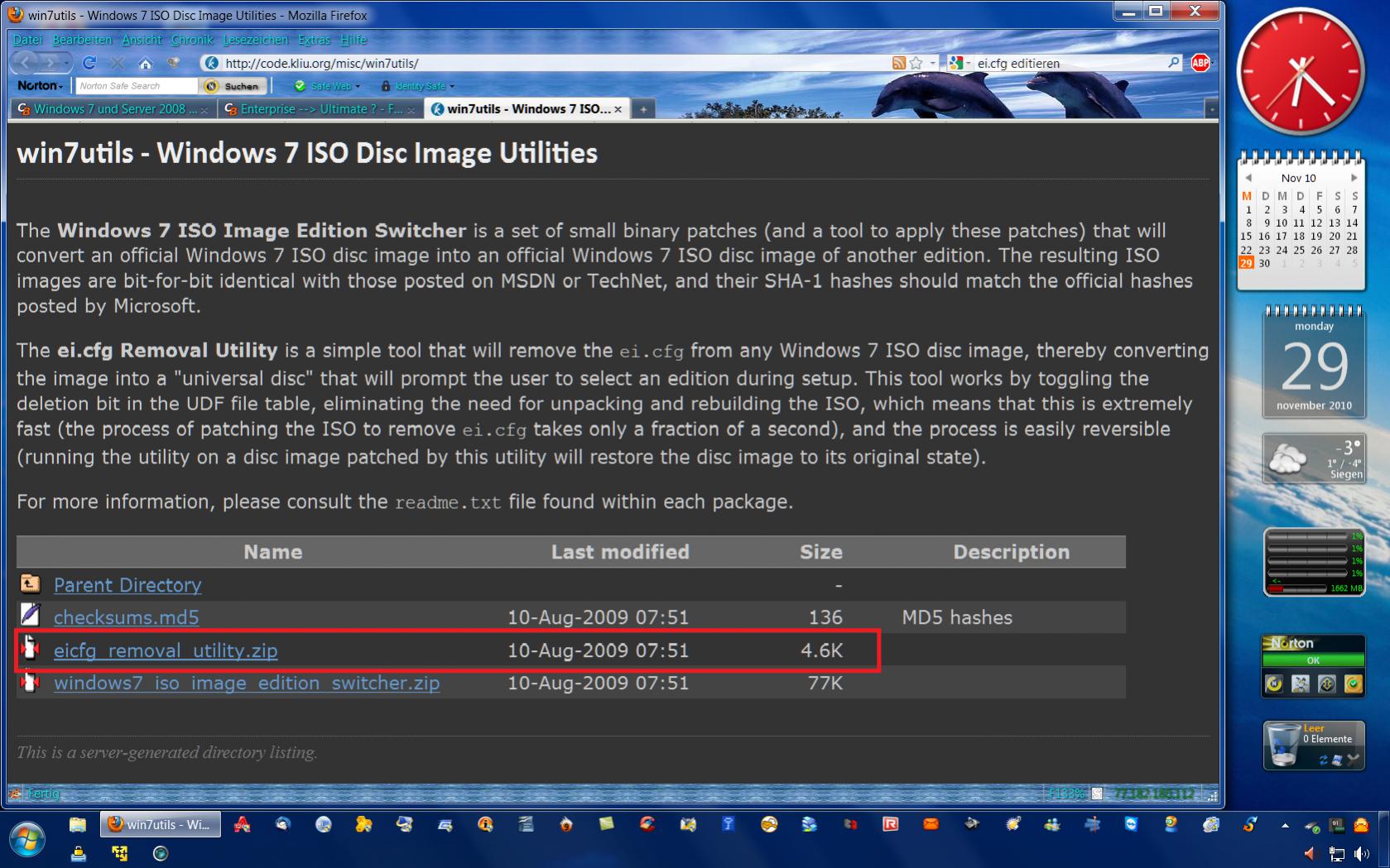The height and width of the screenshot is (868, 1390).
Task: Download checksums.md5 link
Action: coord(126,616)
